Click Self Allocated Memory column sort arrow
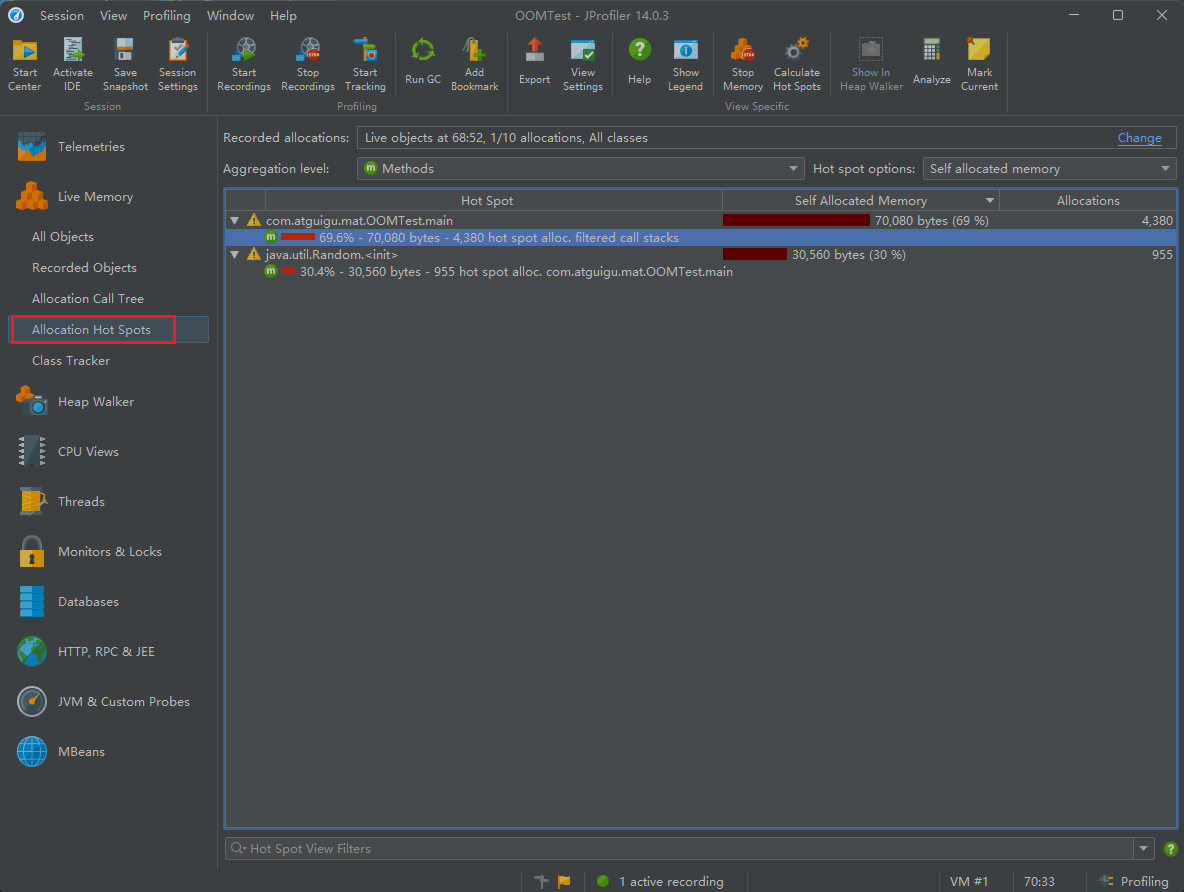This screenshot has width=1184, height=892. 989,200
